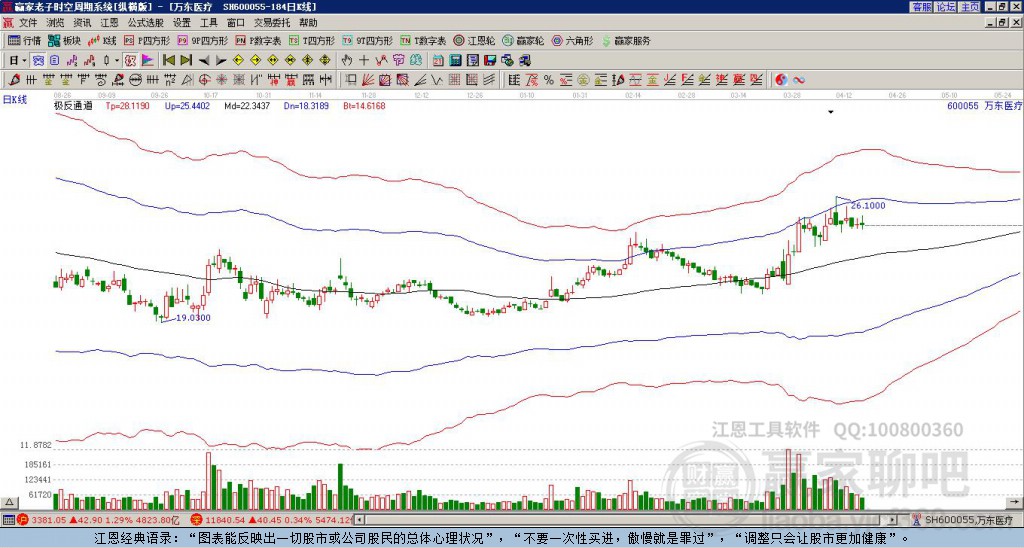1024x548 pixels.
Task: Open the P数字表 tool
Action: 259,40
